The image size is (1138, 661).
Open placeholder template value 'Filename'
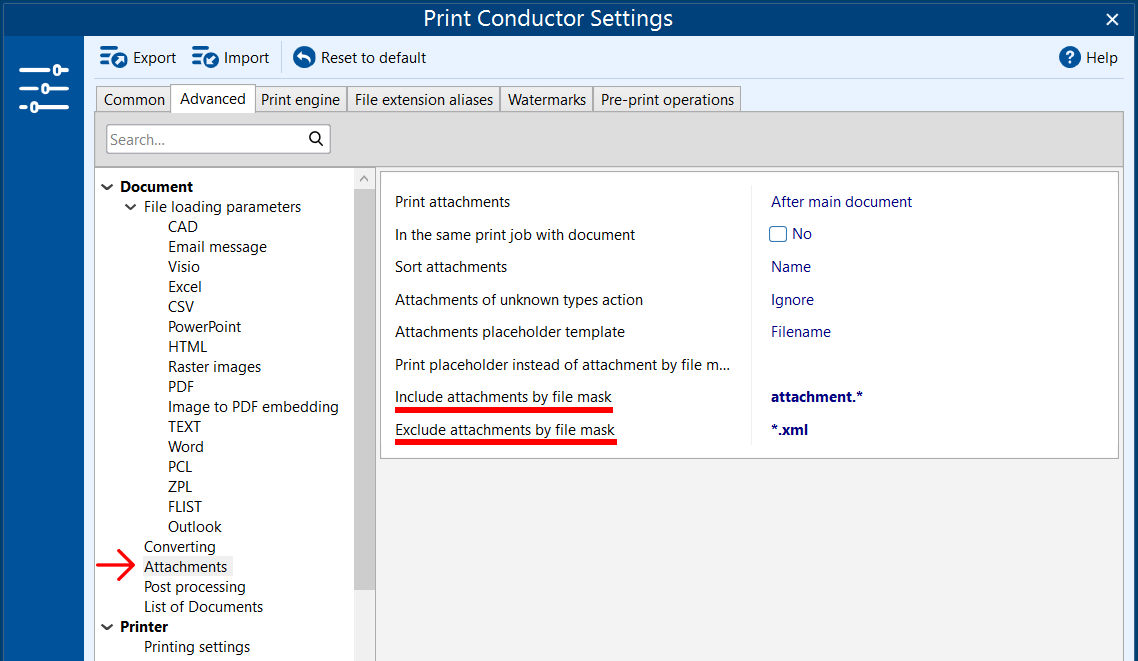[x=801, y=332]
